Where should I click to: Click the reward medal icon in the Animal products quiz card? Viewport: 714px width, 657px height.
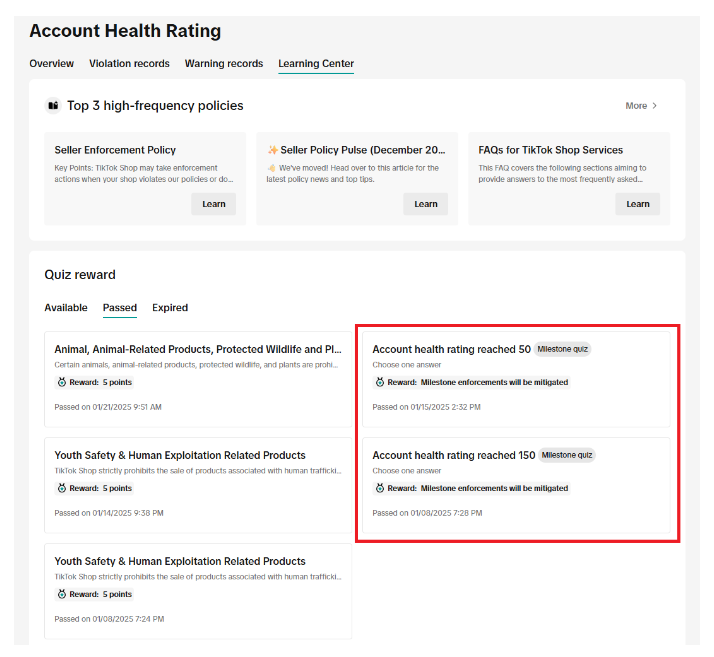(x=61, y=382)
